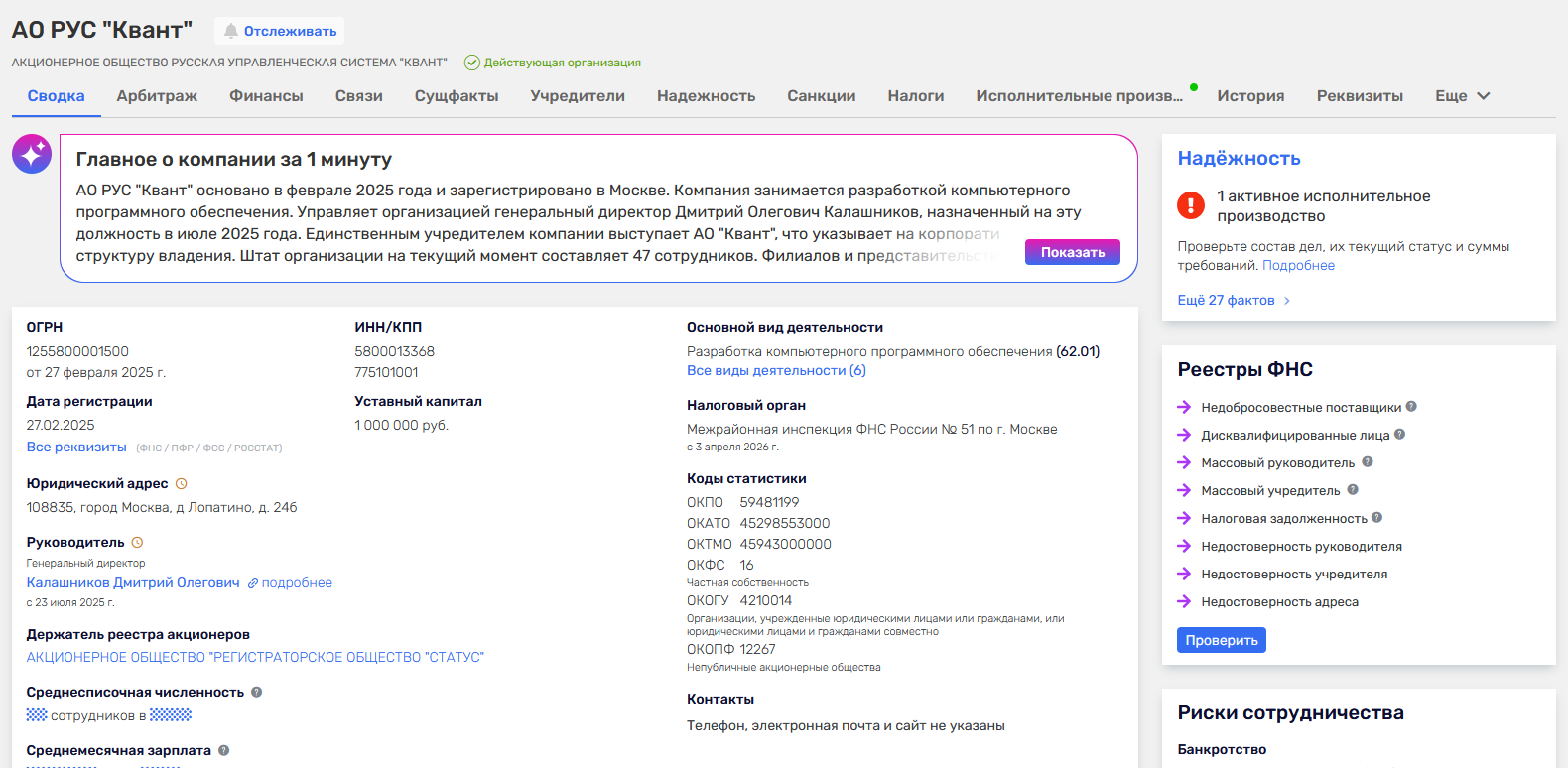This screenshot has height=768, width=1568.
Task: Open Ещё 27 фактов chevron link
Action: 1234,300
